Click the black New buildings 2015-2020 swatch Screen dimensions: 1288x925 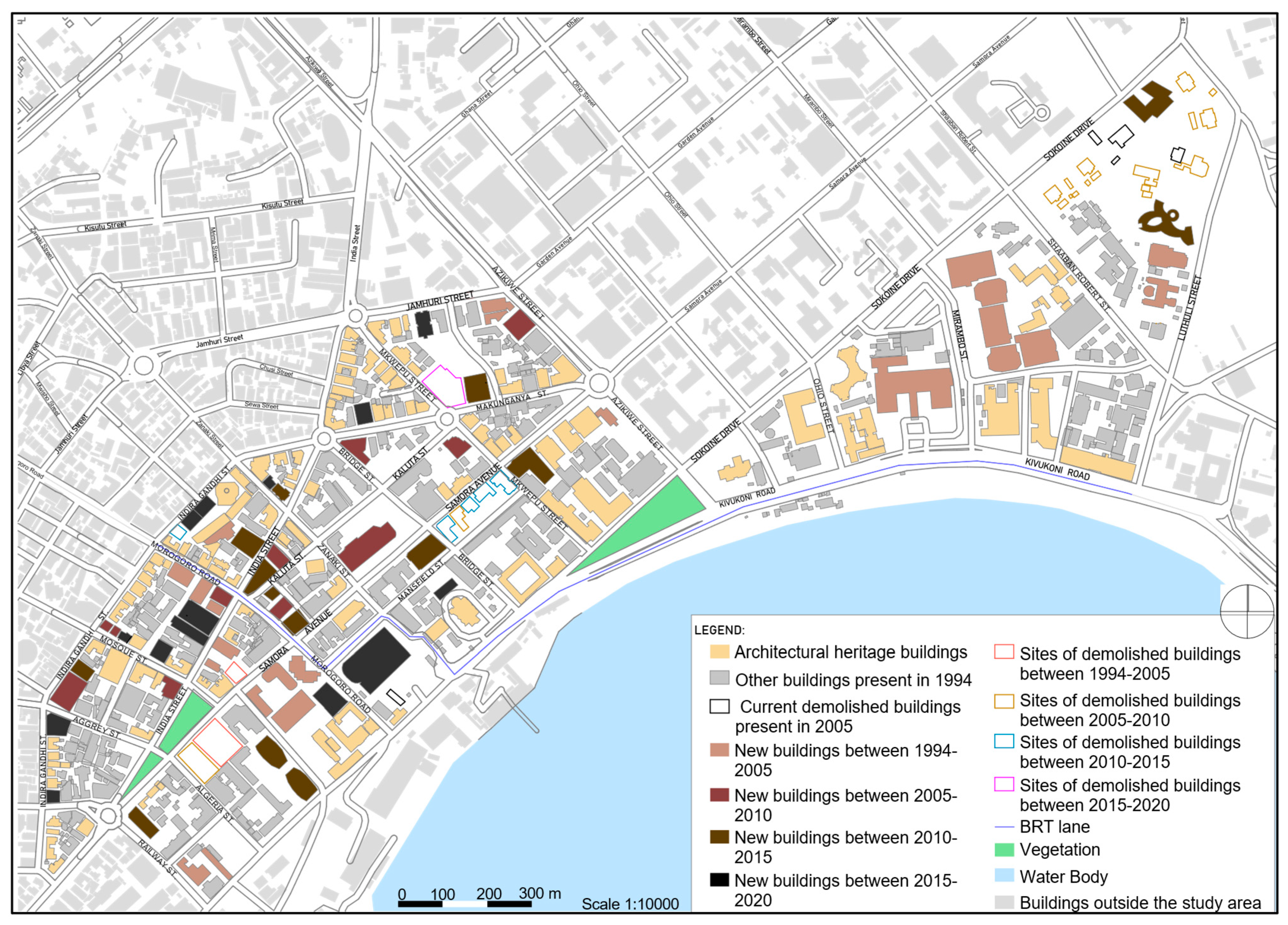tap(720, 880)
